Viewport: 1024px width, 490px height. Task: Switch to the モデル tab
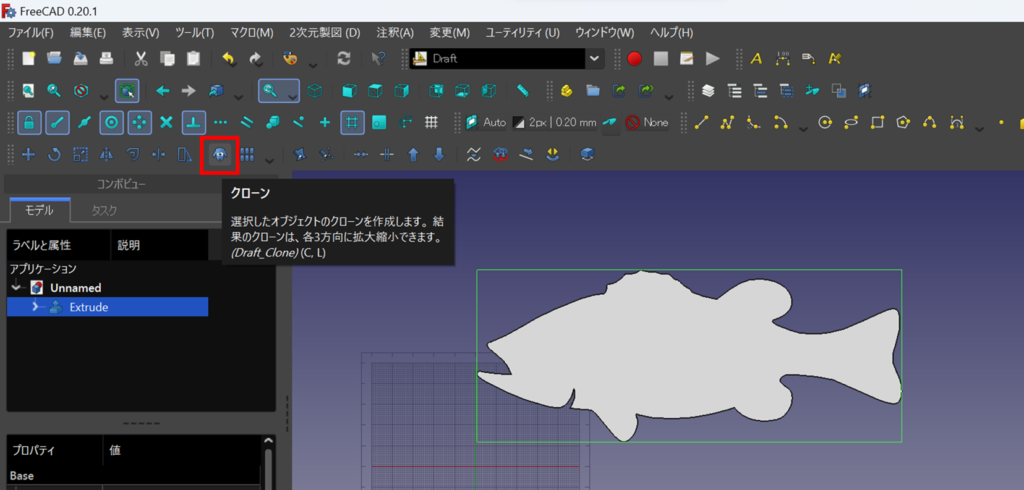click(40, 210)
